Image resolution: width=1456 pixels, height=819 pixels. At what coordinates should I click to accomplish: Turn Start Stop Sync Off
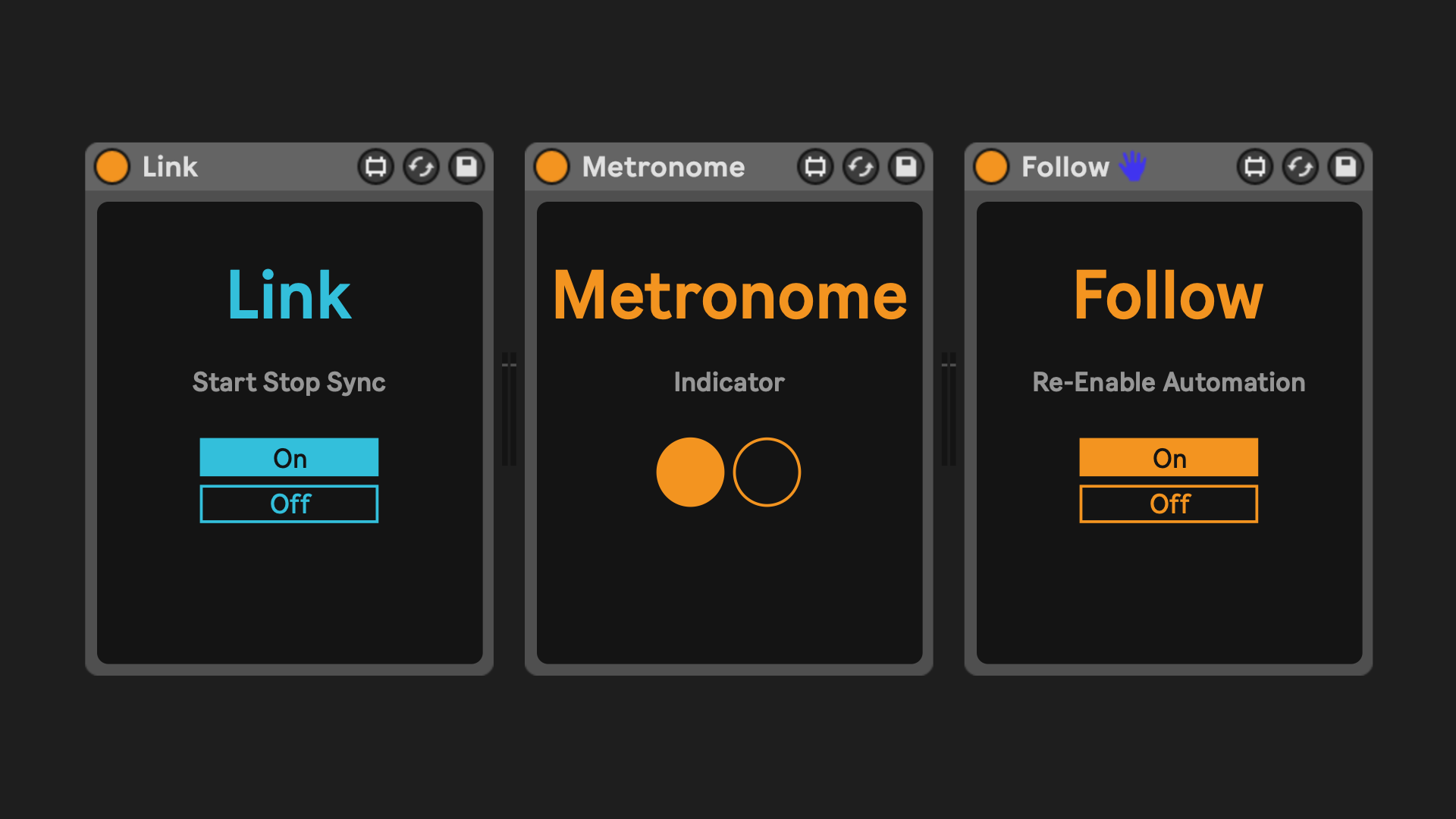pos(289,504)
